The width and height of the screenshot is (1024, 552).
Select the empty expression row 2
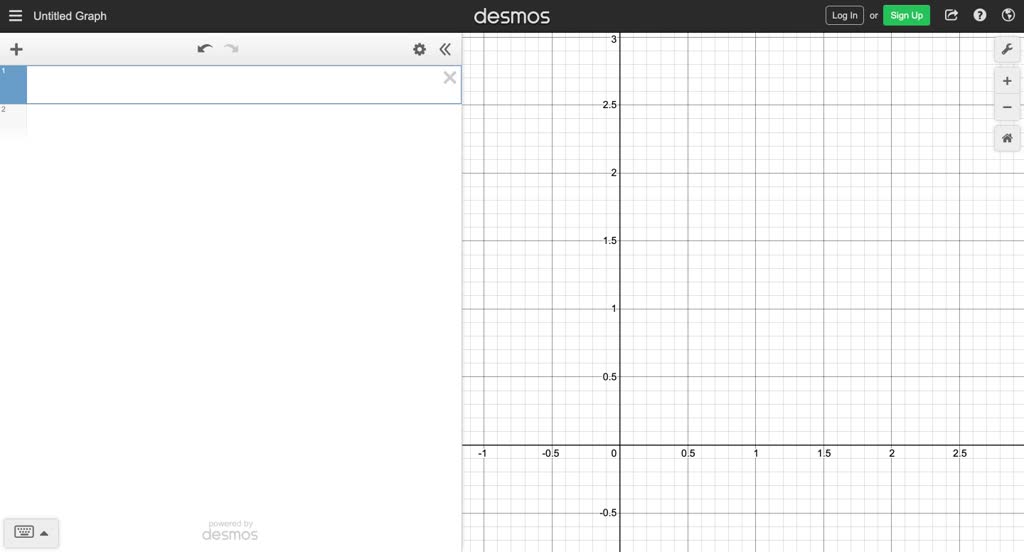click(x=231, y=121)
